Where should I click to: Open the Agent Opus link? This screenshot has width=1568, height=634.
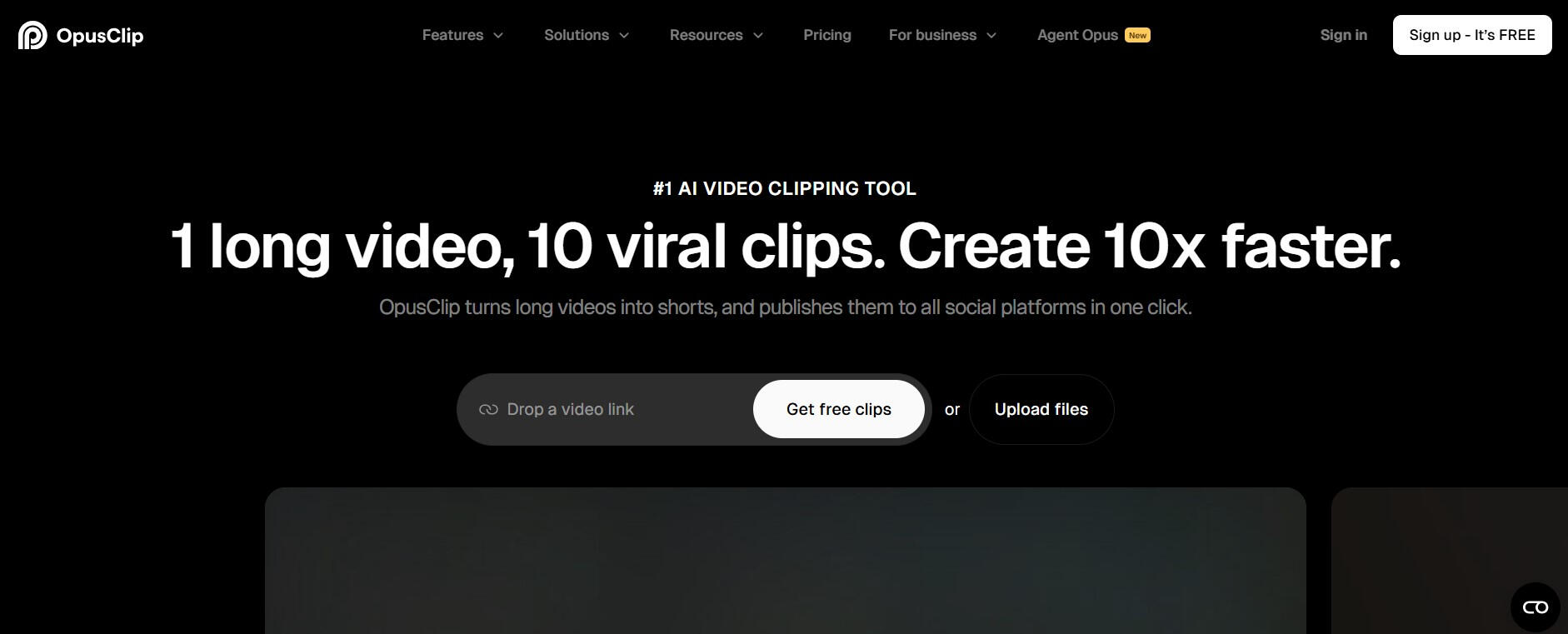1076,35
